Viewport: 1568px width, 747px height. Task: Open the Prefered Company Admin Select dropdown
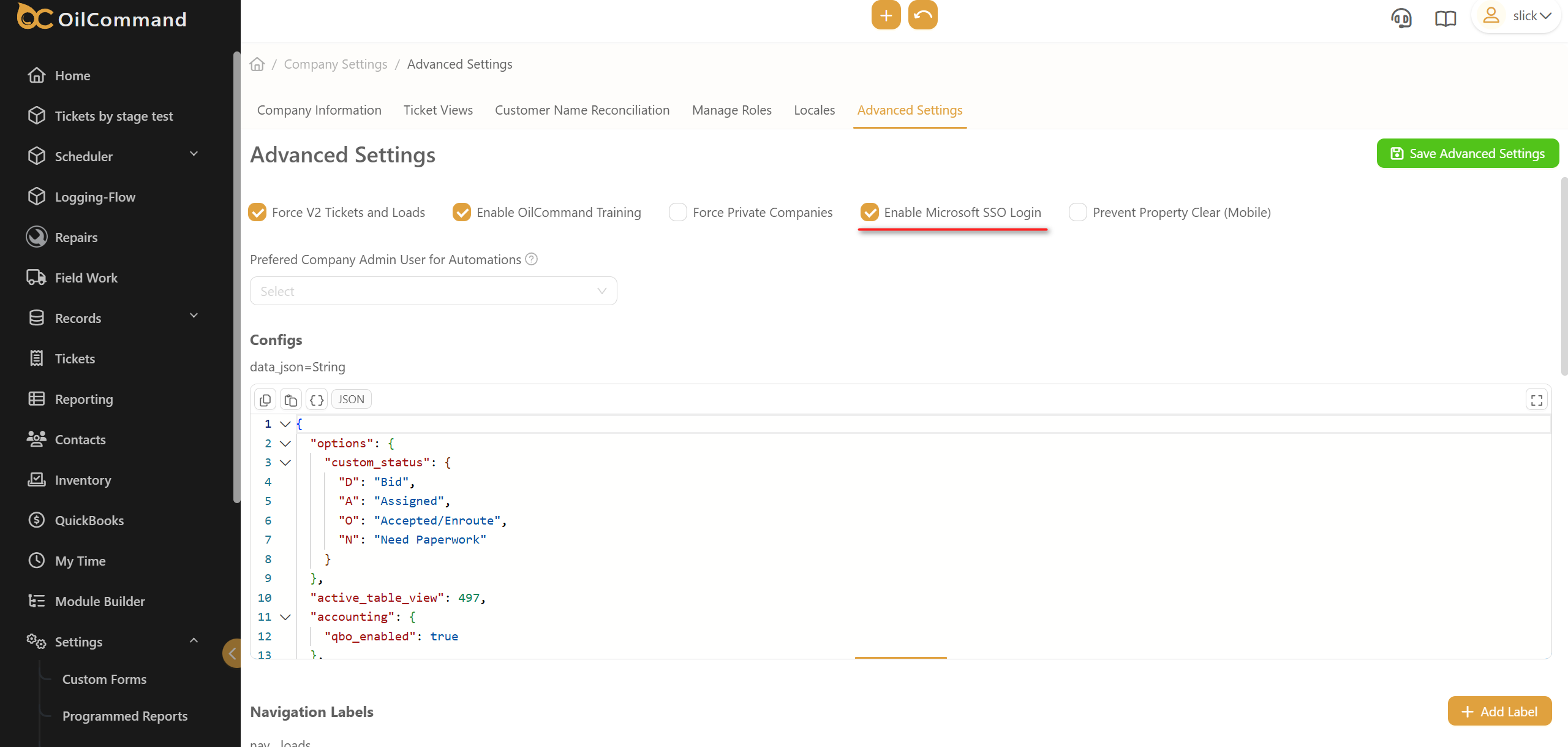point(433,291)
